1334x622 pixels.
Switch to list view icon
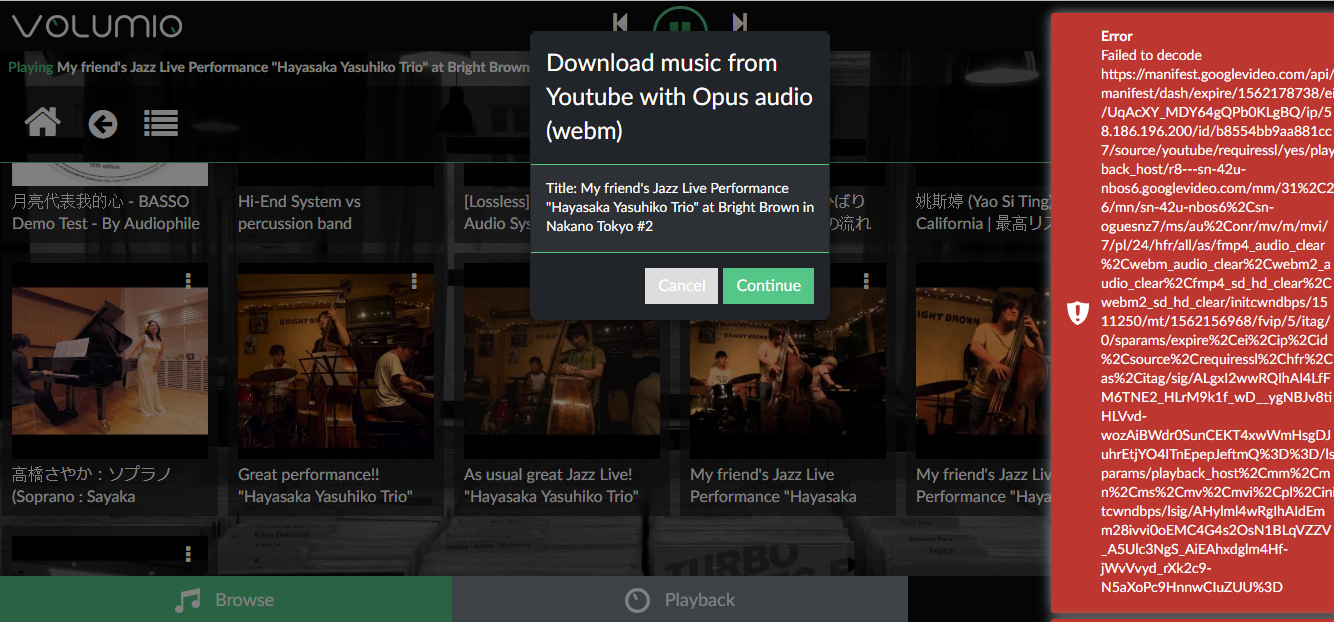(x=161, y=123)
